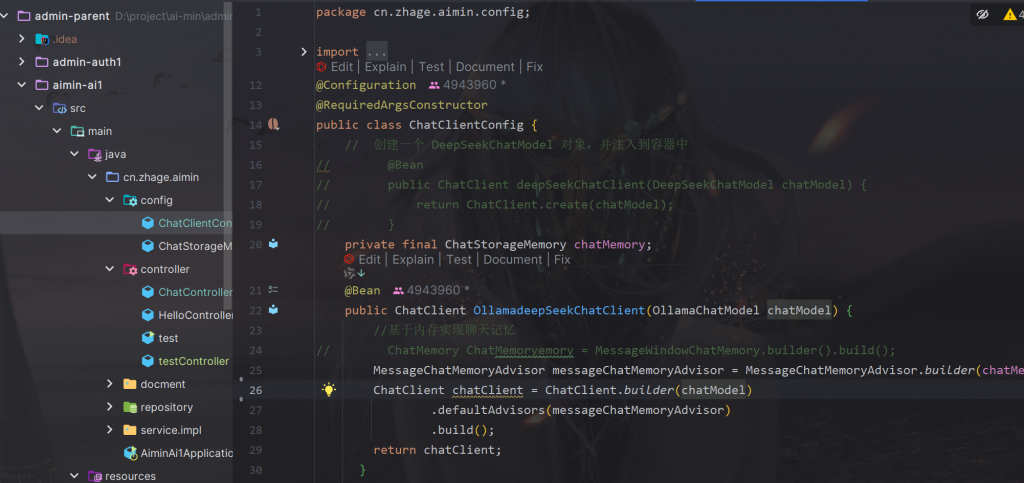Screen dimensions: 1024x483
Task: Expand the admin-auth1 module
Action: click(x=22, y=62)
